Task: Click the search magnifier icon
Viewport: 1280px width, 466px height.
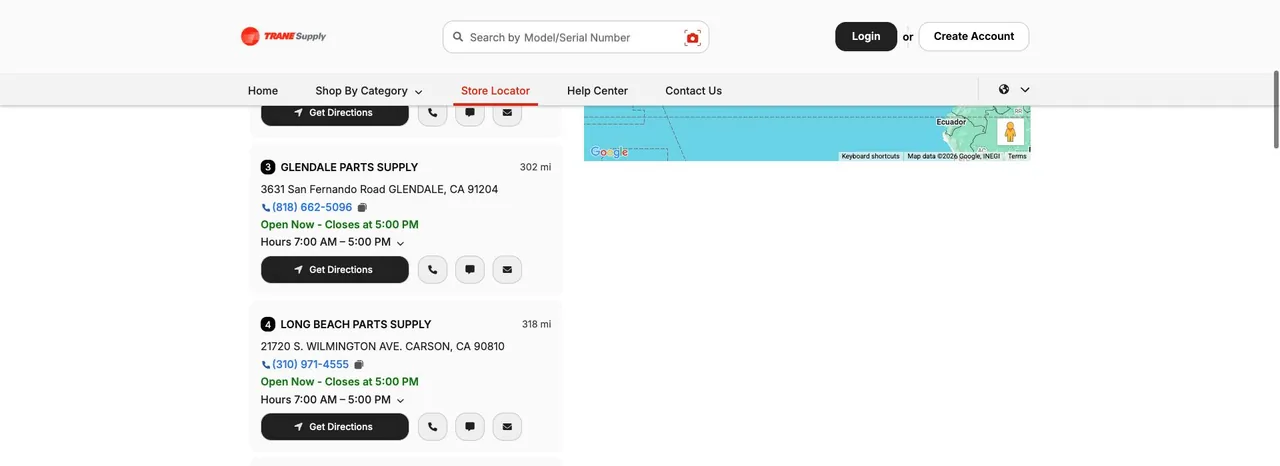Action: 458,37
